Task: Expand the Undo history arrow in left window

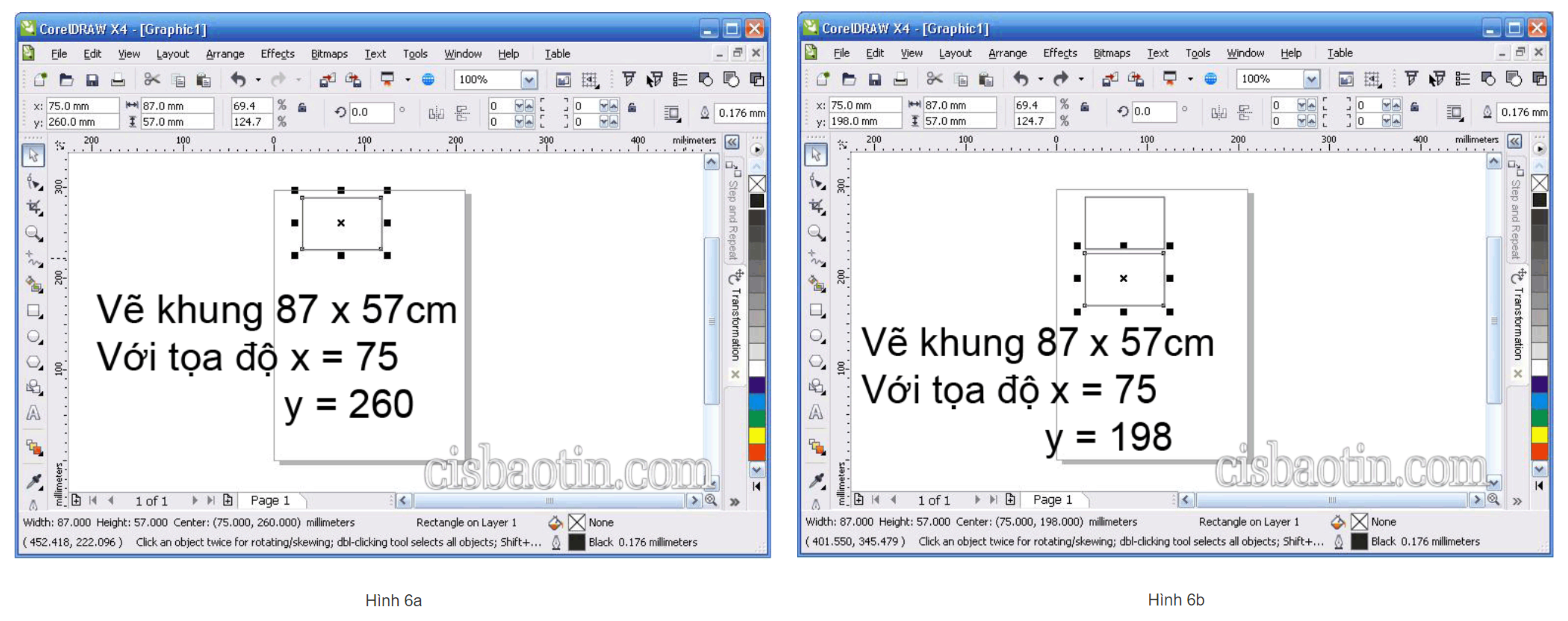Action: [x=258, y=80]
